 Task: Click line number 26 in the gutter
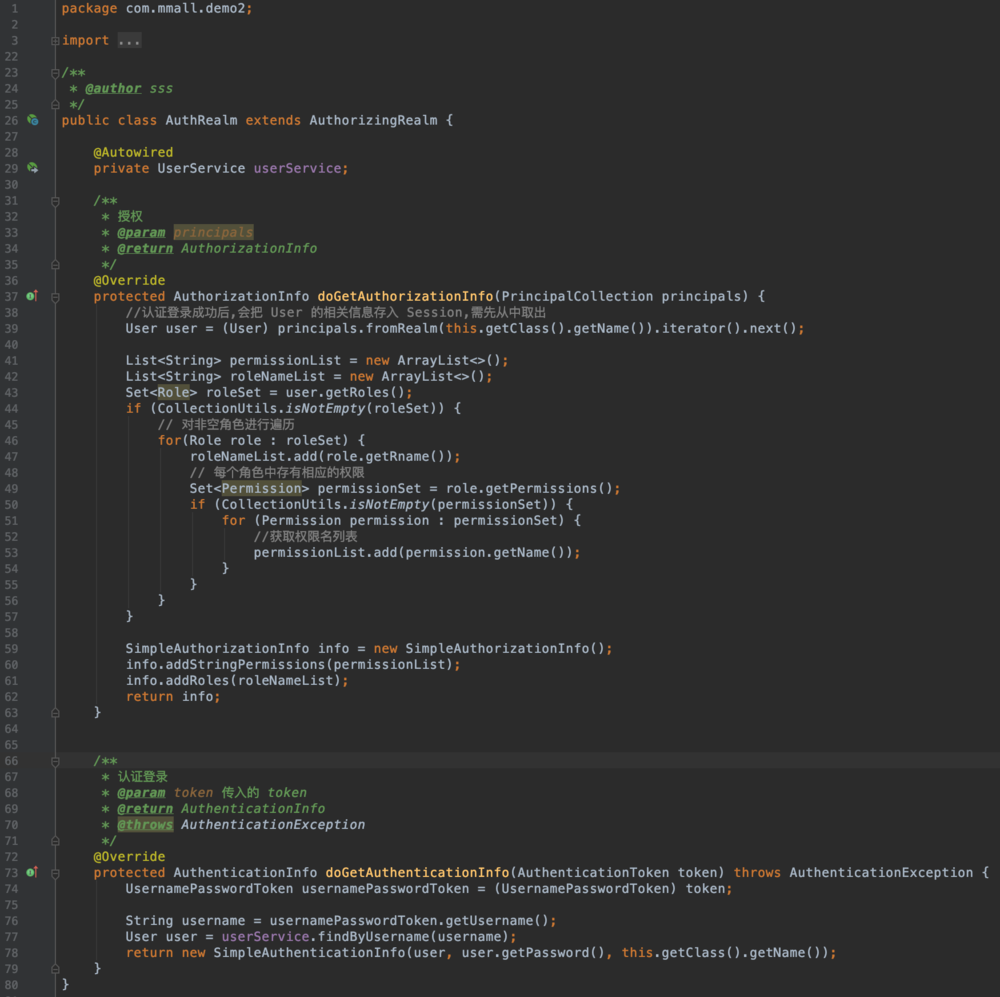tap(11, 121)
